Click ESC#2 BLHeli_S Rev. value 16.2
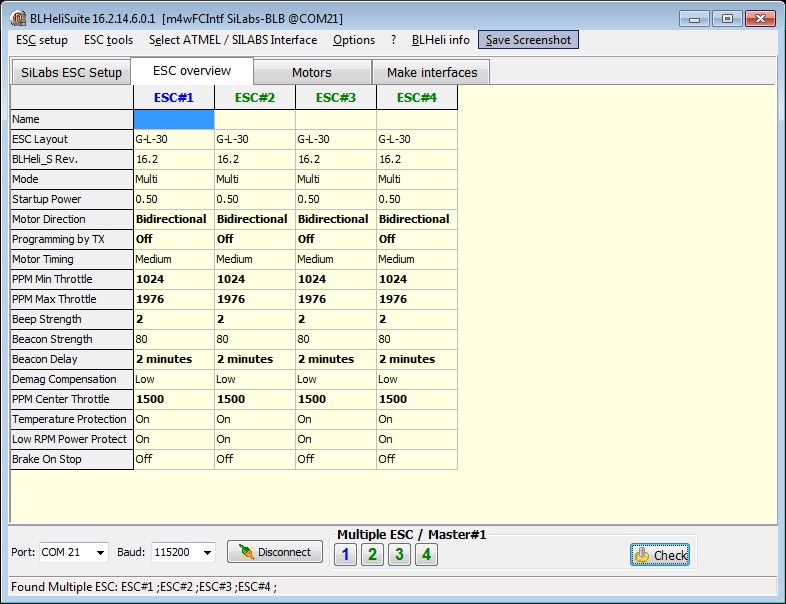 coord(255,159)
